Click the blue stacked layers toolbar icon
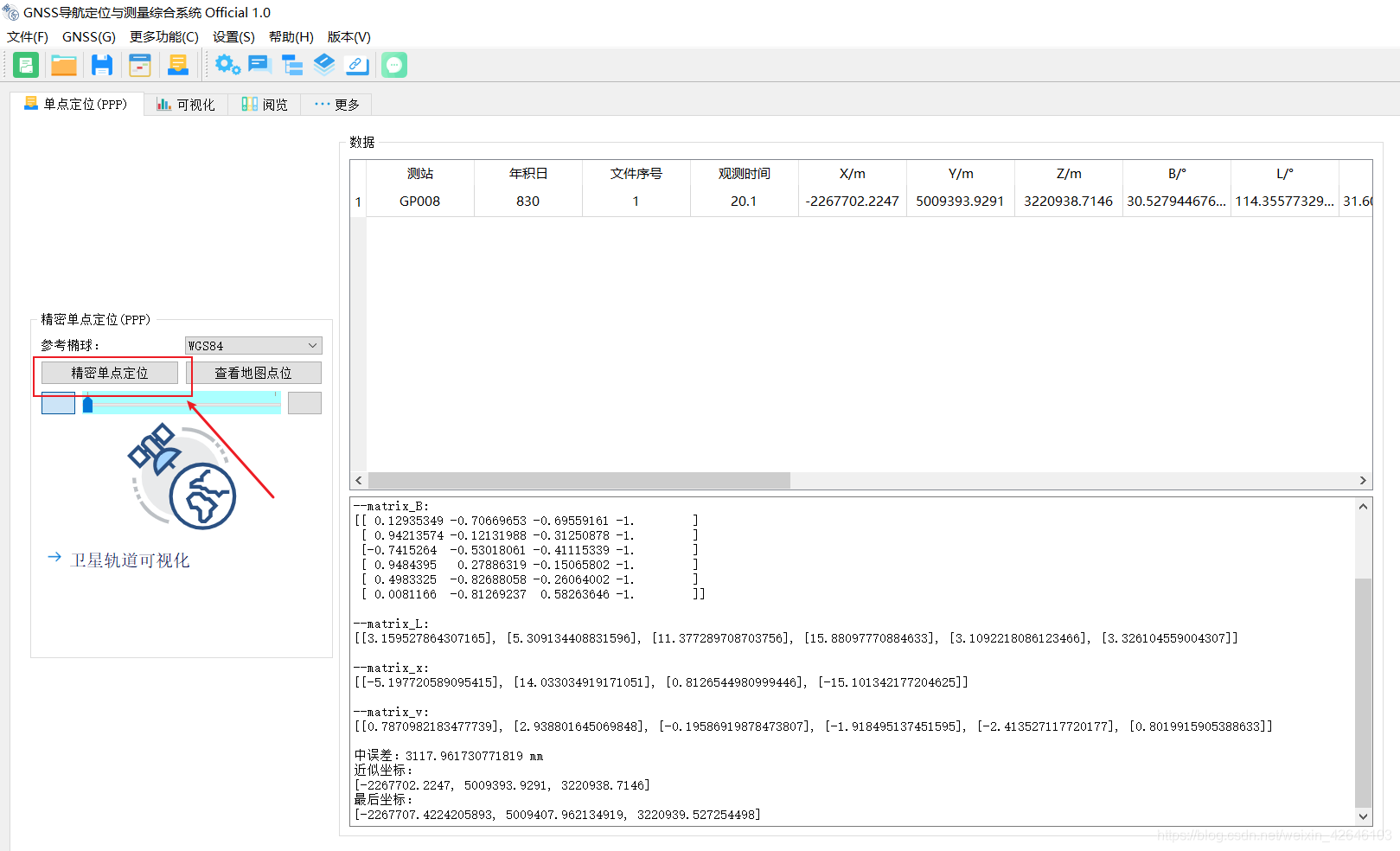Viewport: 1400px width, 851px height. click(x=324, y=64)
